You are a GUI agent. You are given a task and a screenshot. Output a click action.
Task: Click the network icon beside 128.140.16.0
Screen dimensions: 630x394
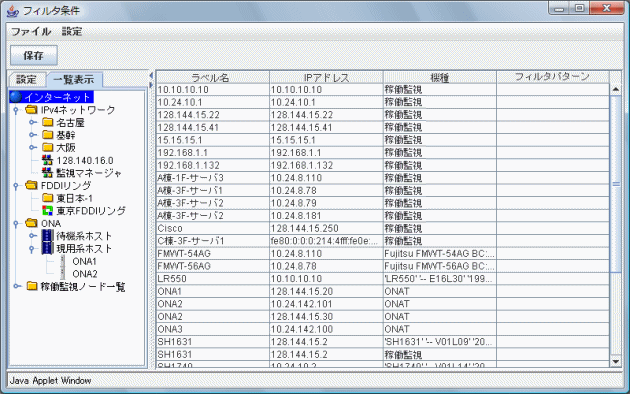(x=47, y=160)
